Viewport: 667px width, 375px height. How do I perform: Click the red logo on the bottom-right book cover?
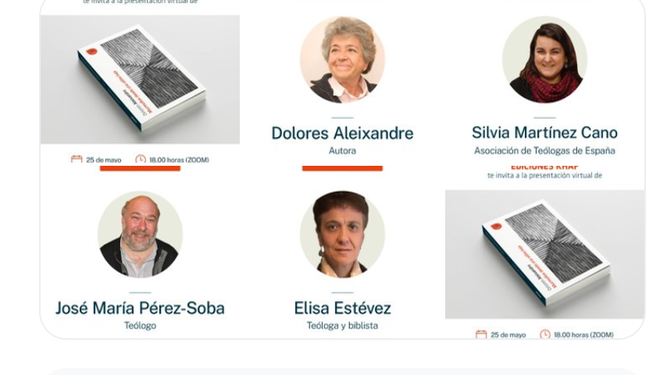pyautogui.click(x=496, y=226)
